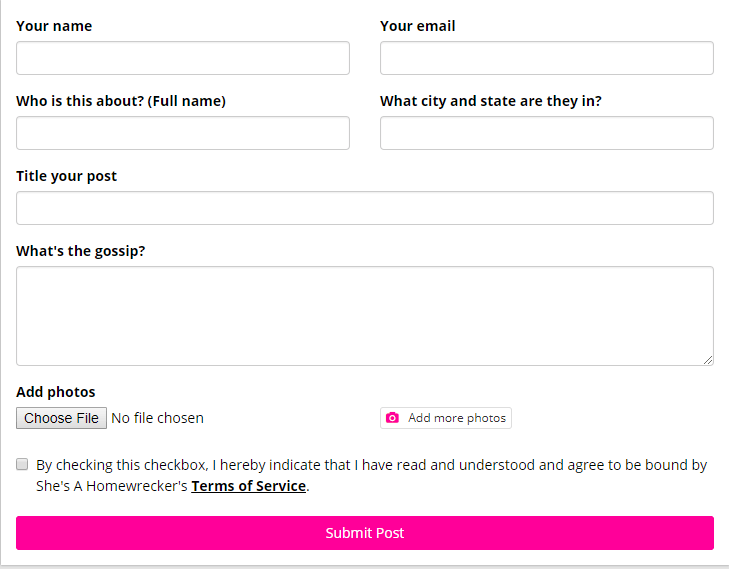Click the What's the gossip? label
The height and width of the screenshot is (569, 729).
pyautogui.click(x=81, y=251)
